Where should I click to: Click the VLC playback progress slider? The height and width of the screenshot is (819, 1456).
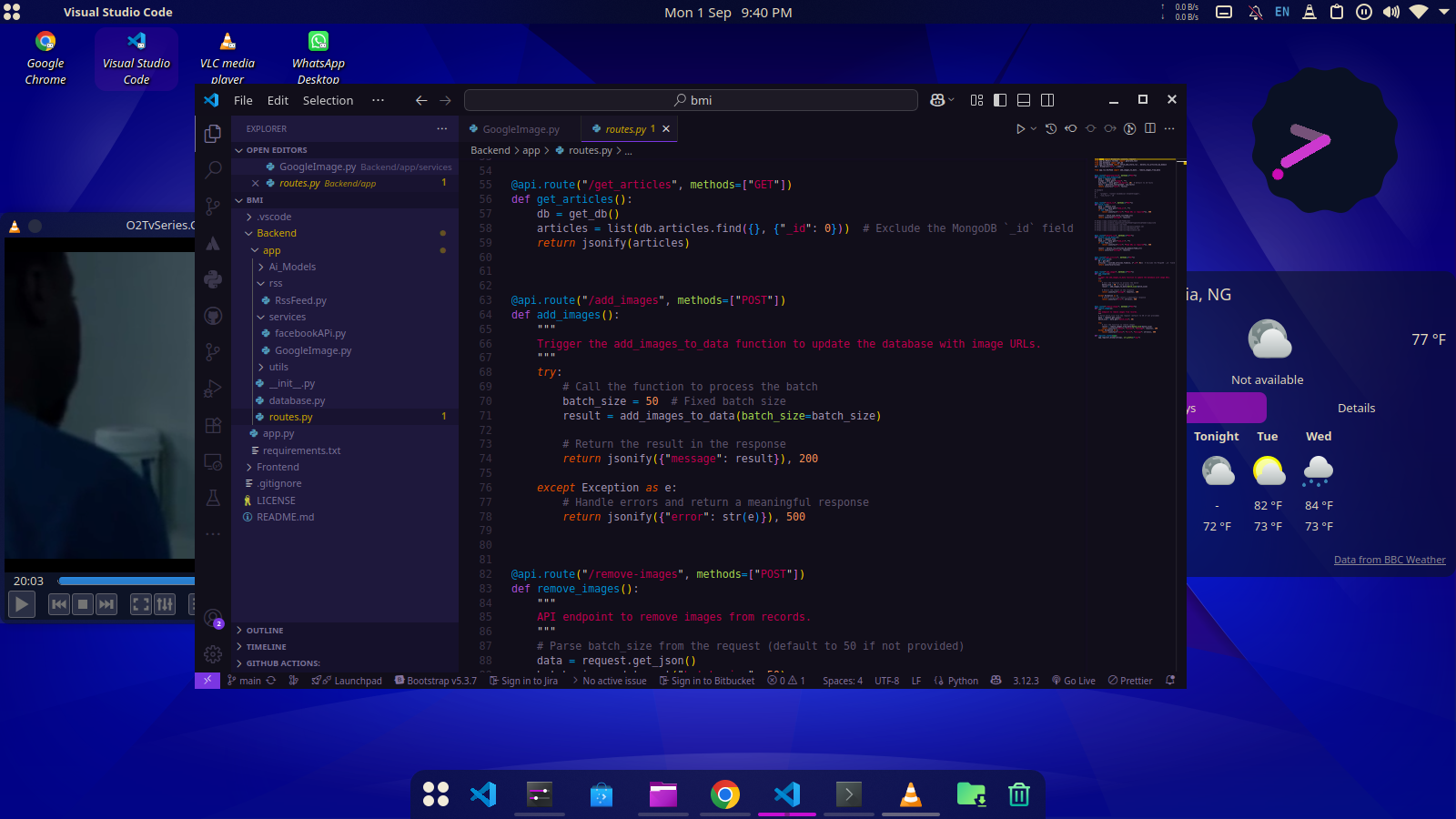click(126, 581)
